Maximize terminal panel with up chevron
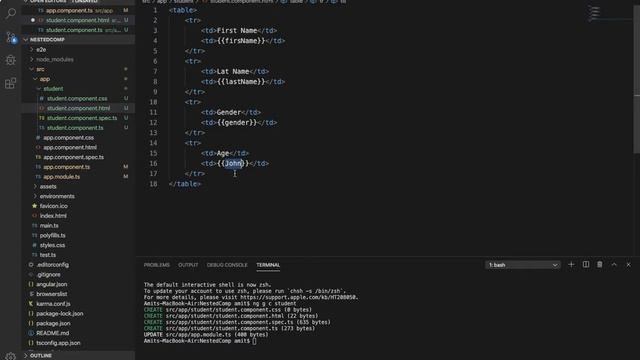 pyautogui.click(x=614, y=264)
